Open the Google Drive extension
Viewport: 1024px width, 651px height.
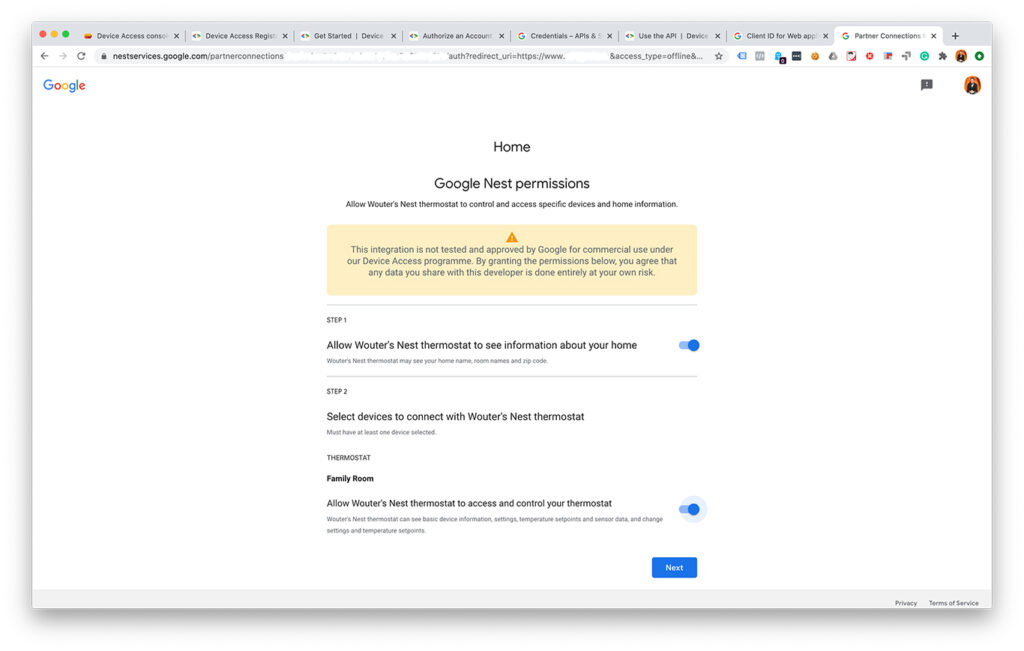(833, 56)
